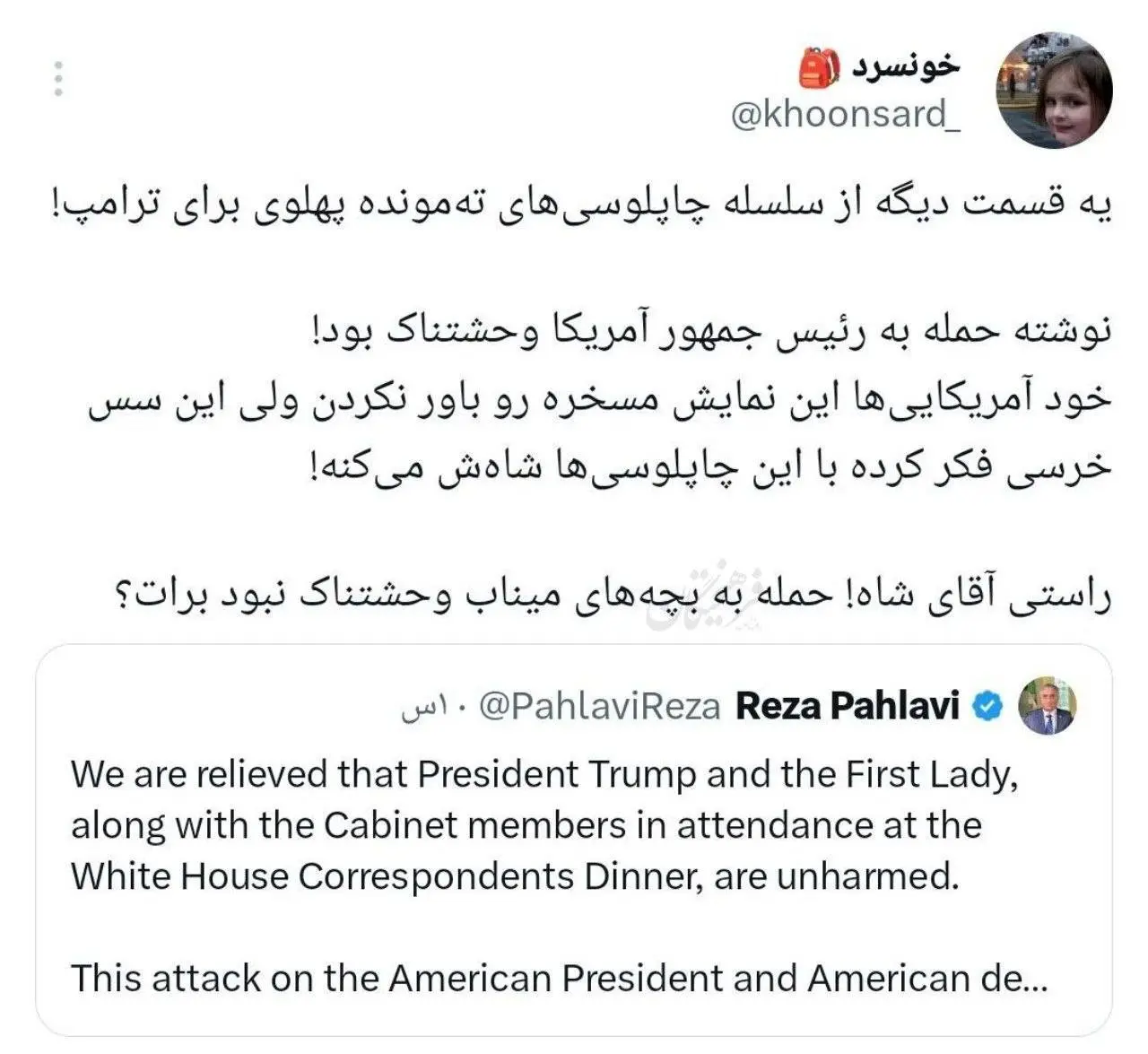
Task: Click the first Persian line ending with ترامپ!
Action: coord(582,205)
